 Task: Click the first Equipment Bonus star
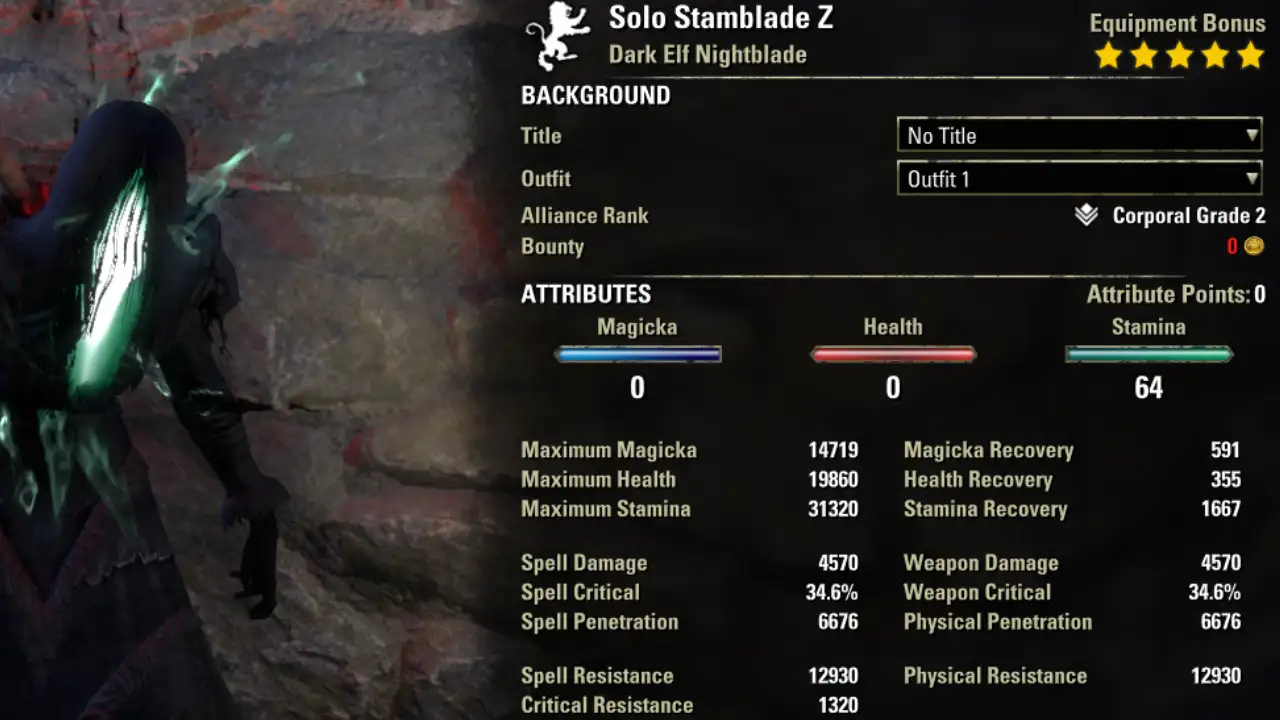[1108, 55]
